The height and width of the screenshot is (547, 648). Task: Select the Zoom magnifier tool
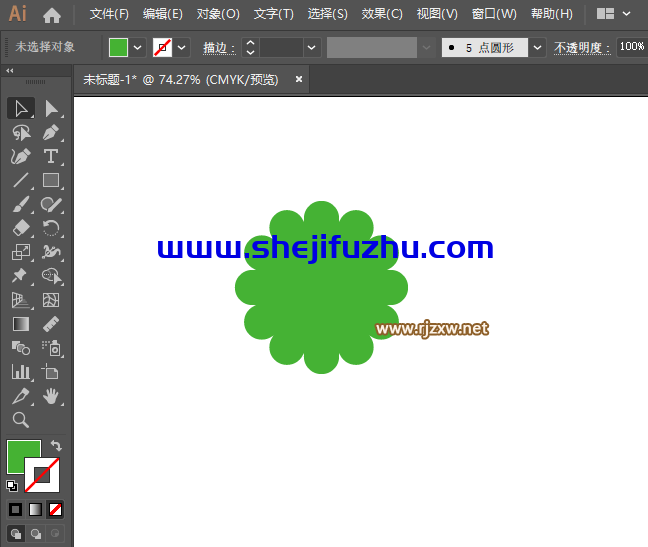21,420
